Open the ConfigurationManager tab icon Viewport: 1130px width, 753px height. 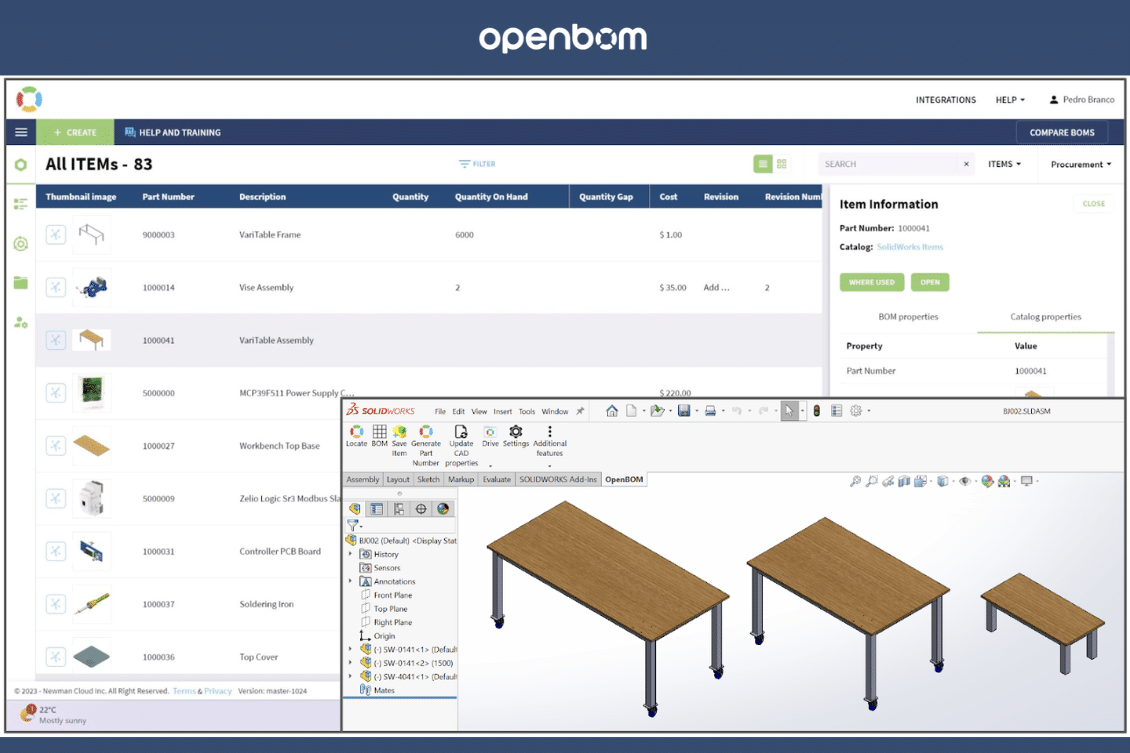[x=399, y=509]
